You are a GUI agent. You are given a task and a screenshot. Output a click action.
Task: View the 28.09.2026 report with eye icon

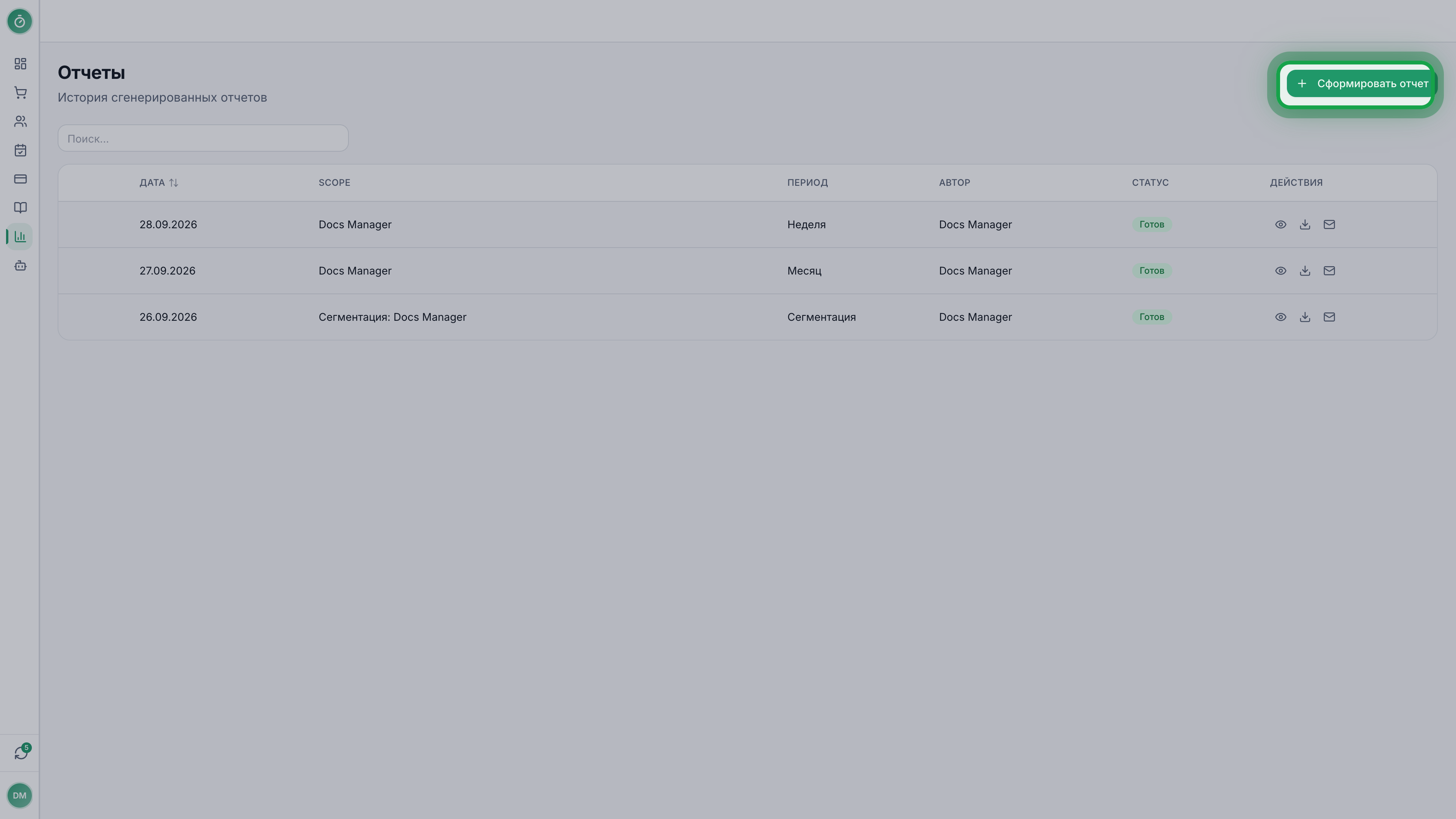1280,224
